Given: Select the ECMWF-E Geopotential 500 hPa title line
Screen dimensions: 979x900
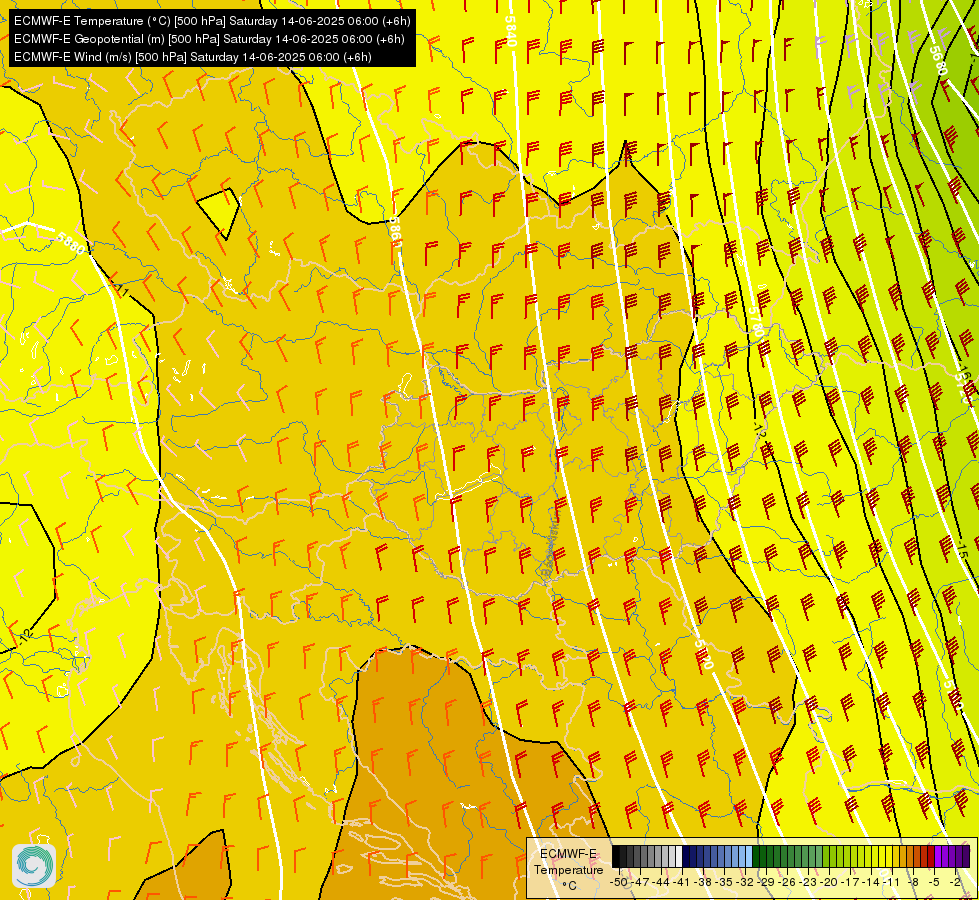Looking at the screenshot, I should tap(209, 39).
